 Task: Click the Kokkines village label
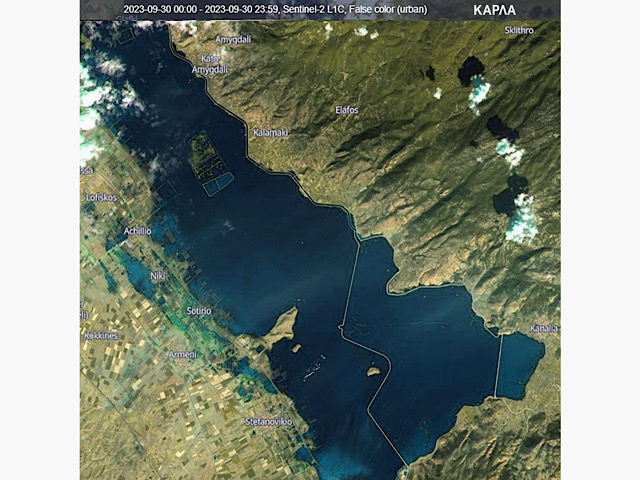[x=100, y=335]
